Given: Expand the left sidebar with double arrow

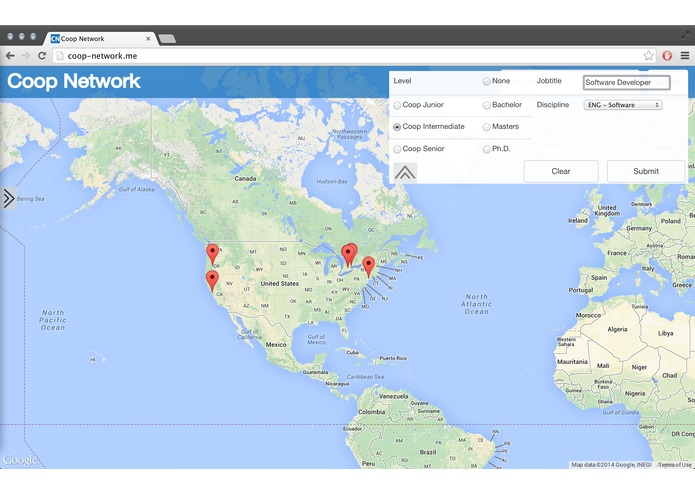Looking at the screenshot, I should point(8,198).
